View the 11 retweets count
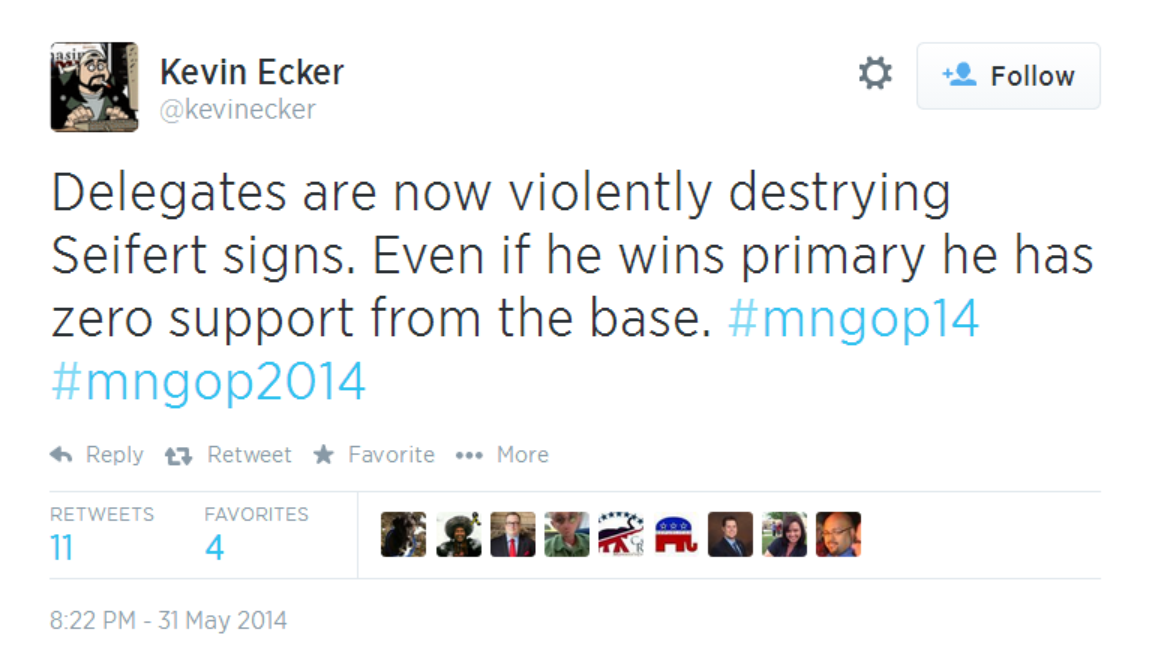1162x662 pixels. 62,547
